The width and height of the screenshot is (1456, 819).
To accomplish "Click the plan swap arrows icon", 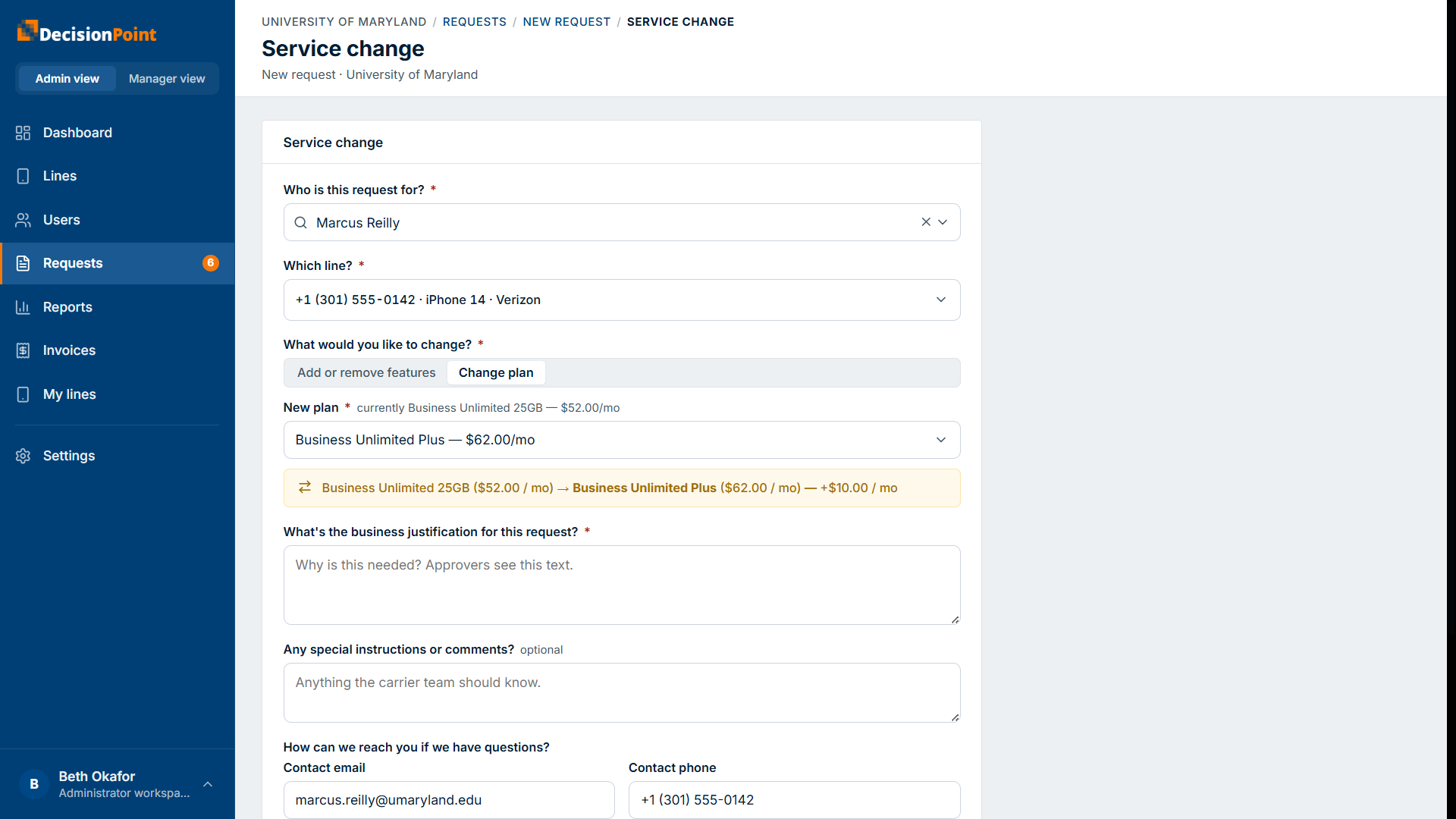I will pyautogui.click(x=305, y=488).
